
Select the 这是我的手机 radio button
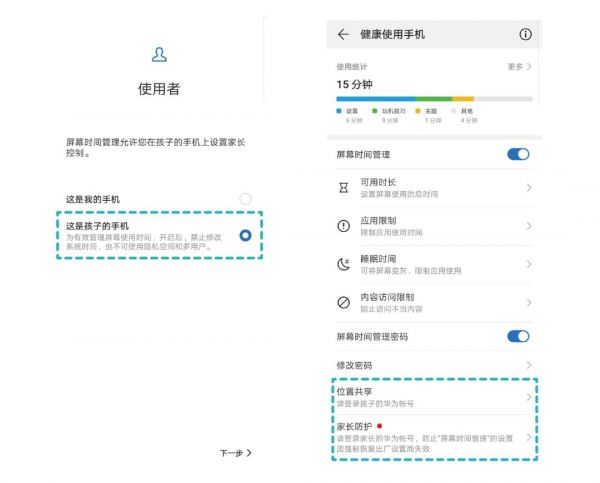245,199
